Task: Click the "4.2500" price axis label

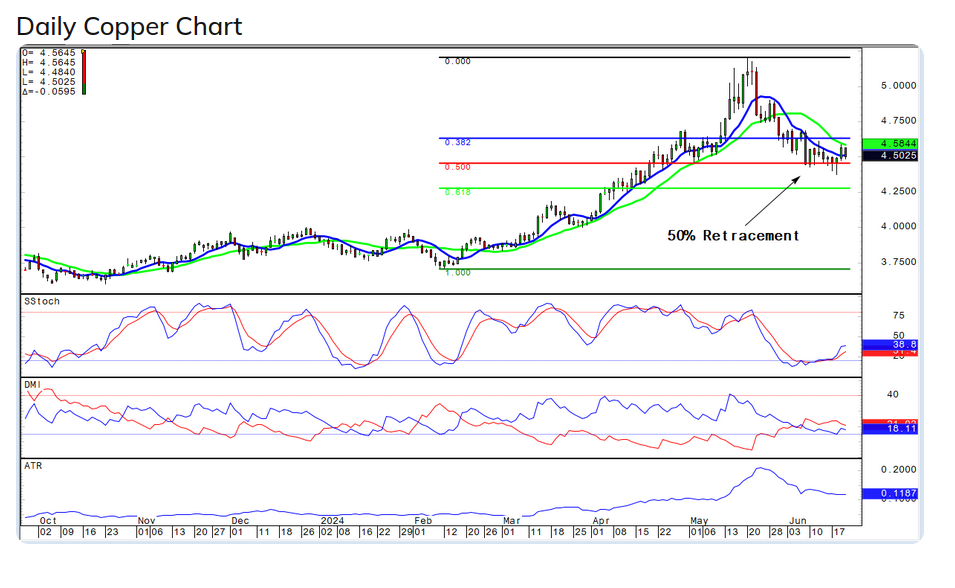Action: pyautogui.click(x=898, y=191)
